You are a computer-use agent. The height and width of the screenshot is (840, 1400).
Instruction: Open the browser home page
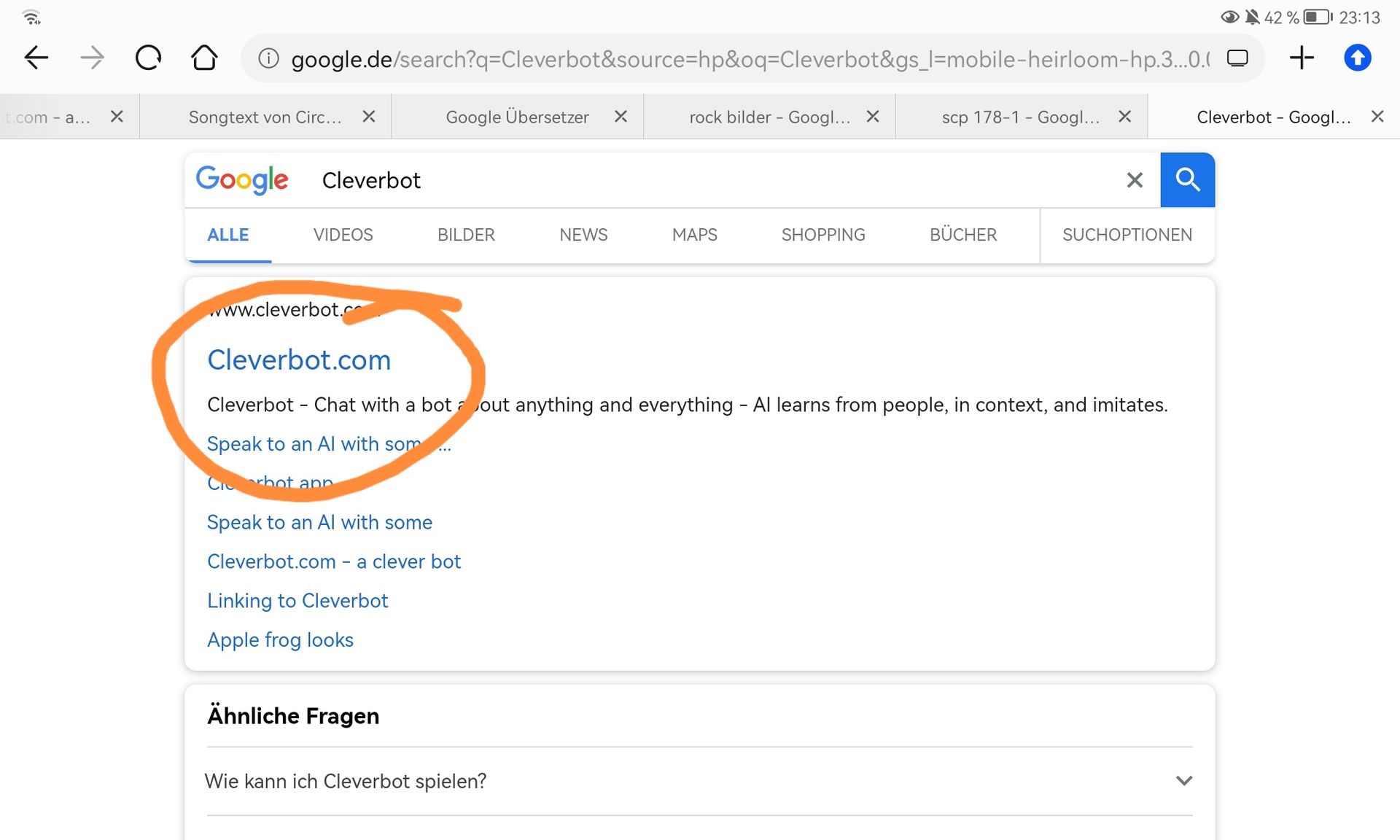pos(204,58)
